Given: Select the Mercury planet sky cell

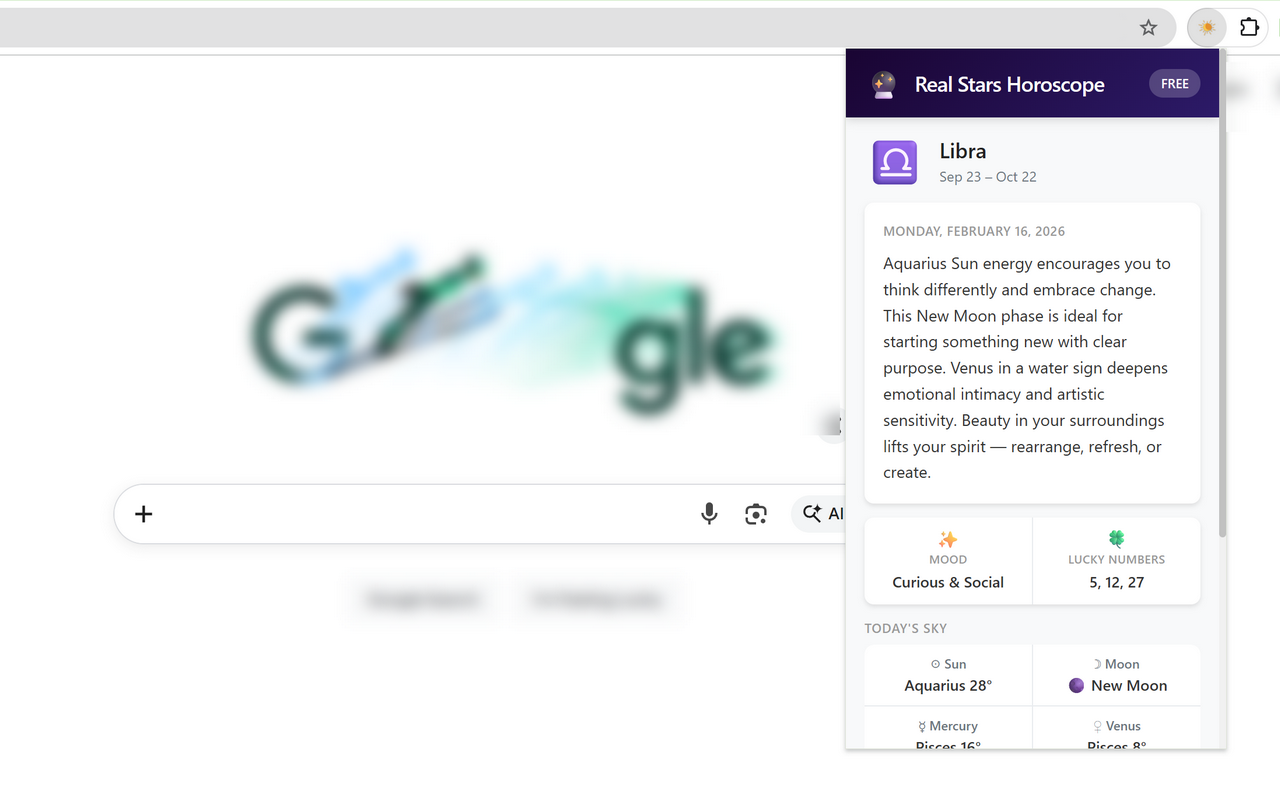Looking at the screenshot, I should pyautogui.click(x=948, y=730).
